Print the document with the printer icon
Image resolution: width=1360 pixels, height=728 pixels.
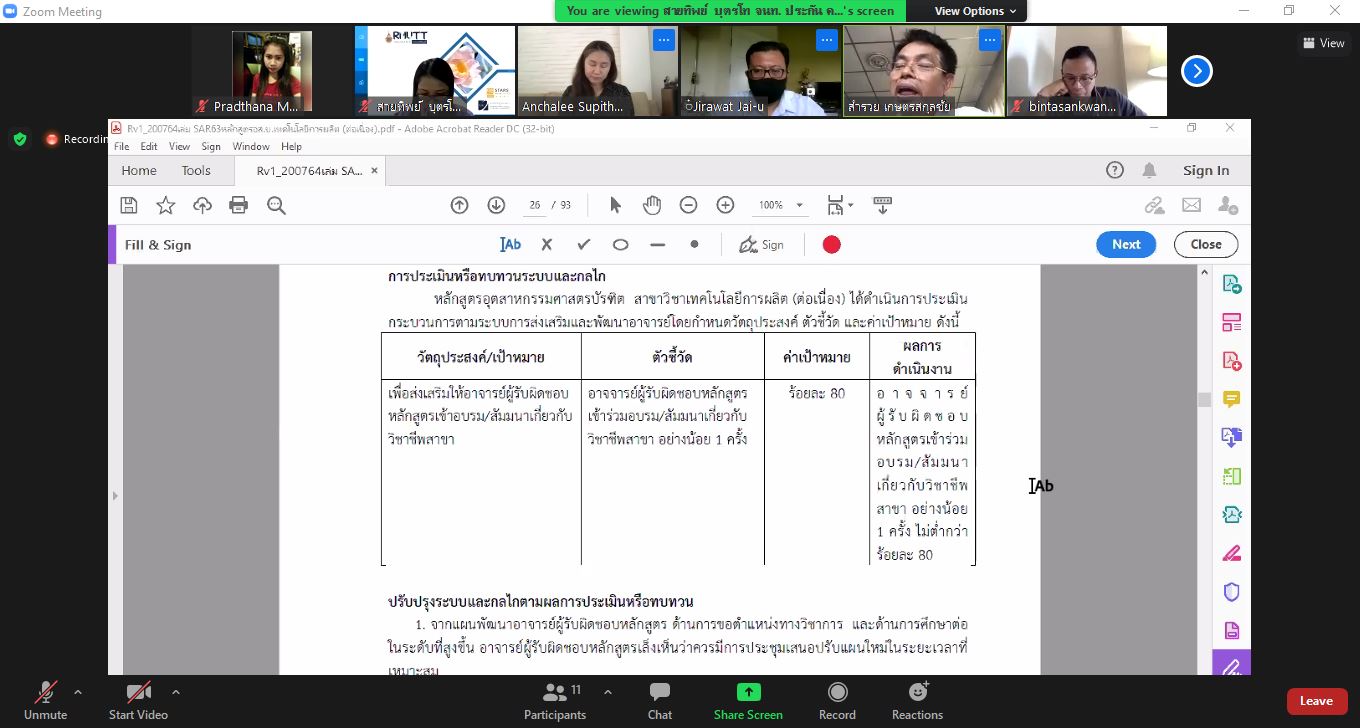(x=238, y=205)
